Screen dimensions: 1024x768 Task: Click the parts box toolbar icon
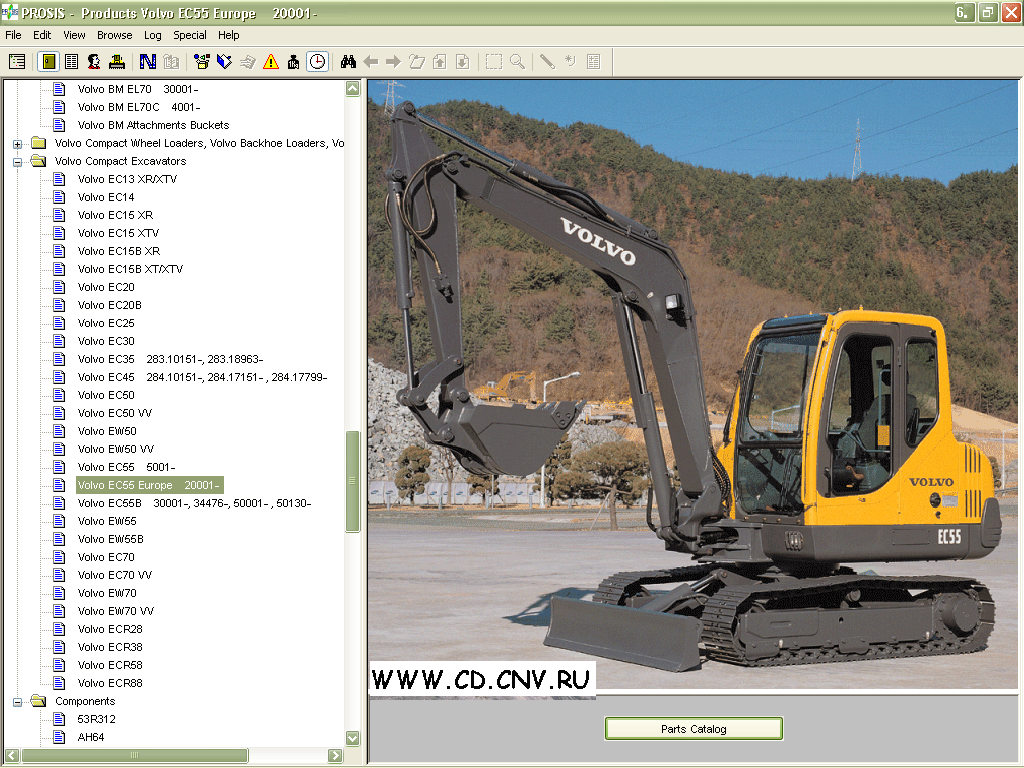[x=202, y=62]
